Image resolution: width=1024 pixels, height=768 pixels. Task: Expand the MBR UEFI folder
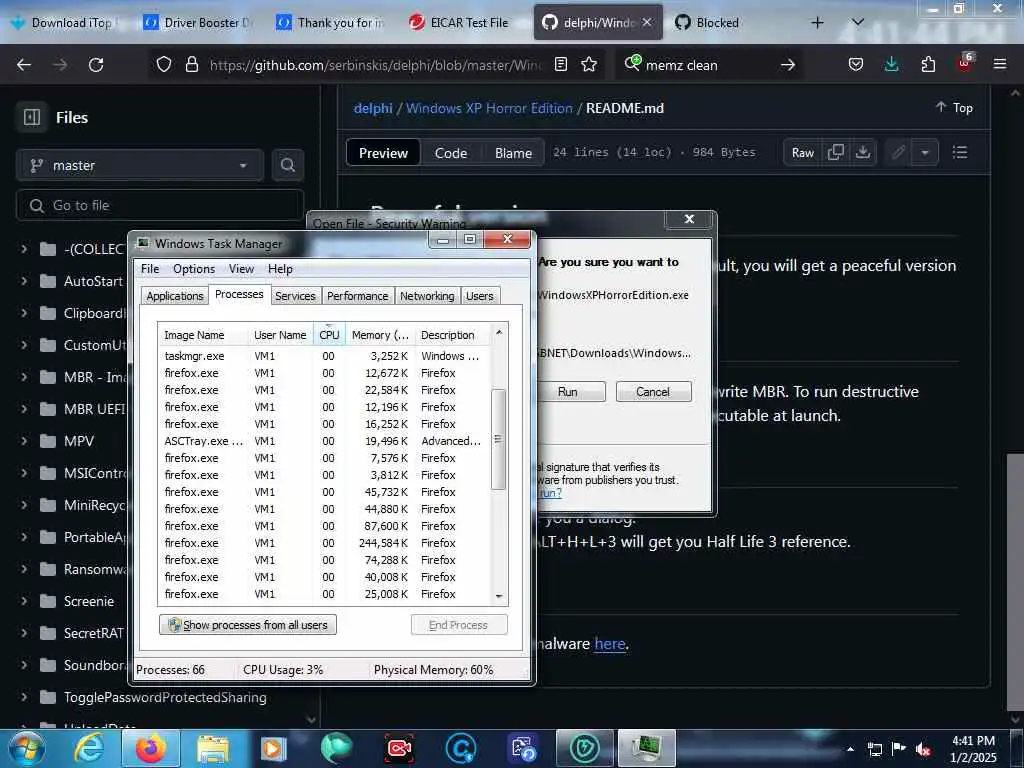[24, 409]
